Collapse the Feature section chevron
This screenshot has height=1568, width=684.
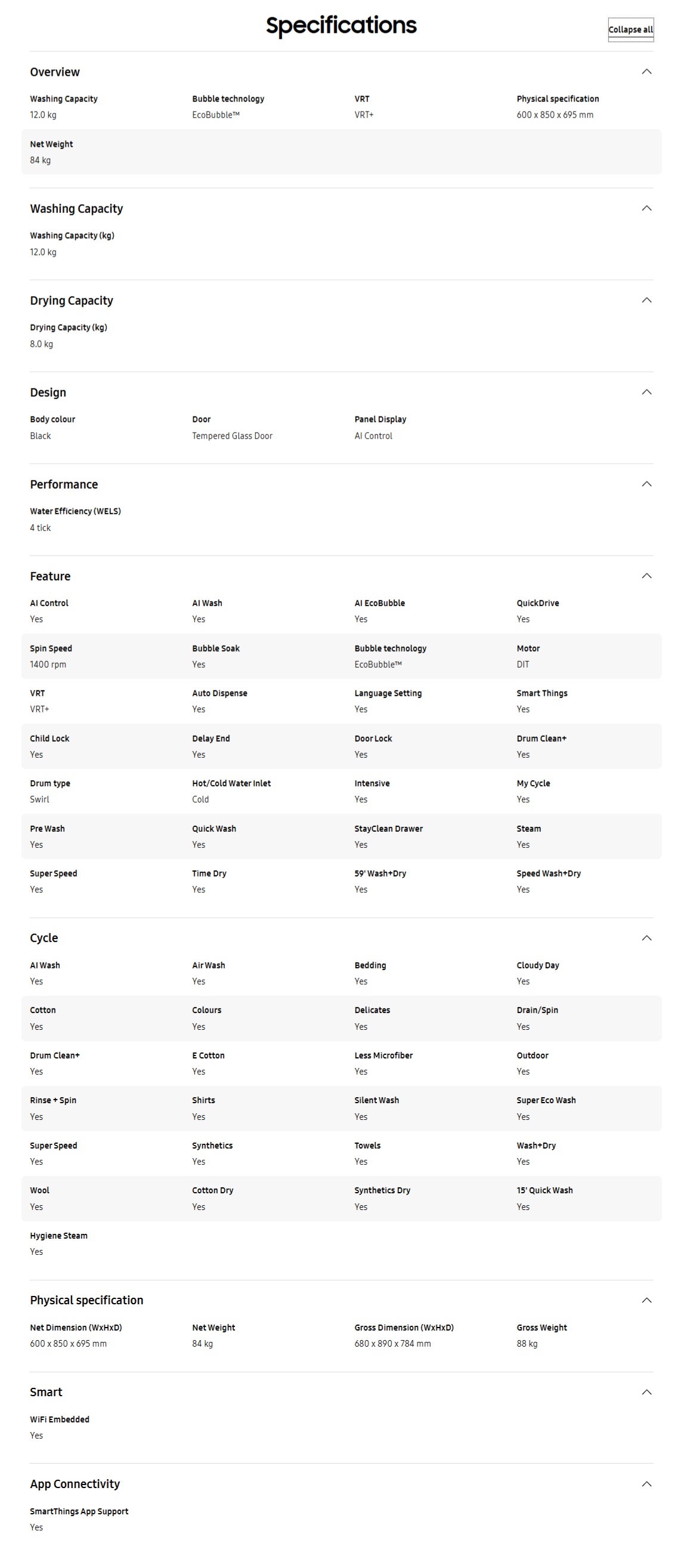pos(646,576)
